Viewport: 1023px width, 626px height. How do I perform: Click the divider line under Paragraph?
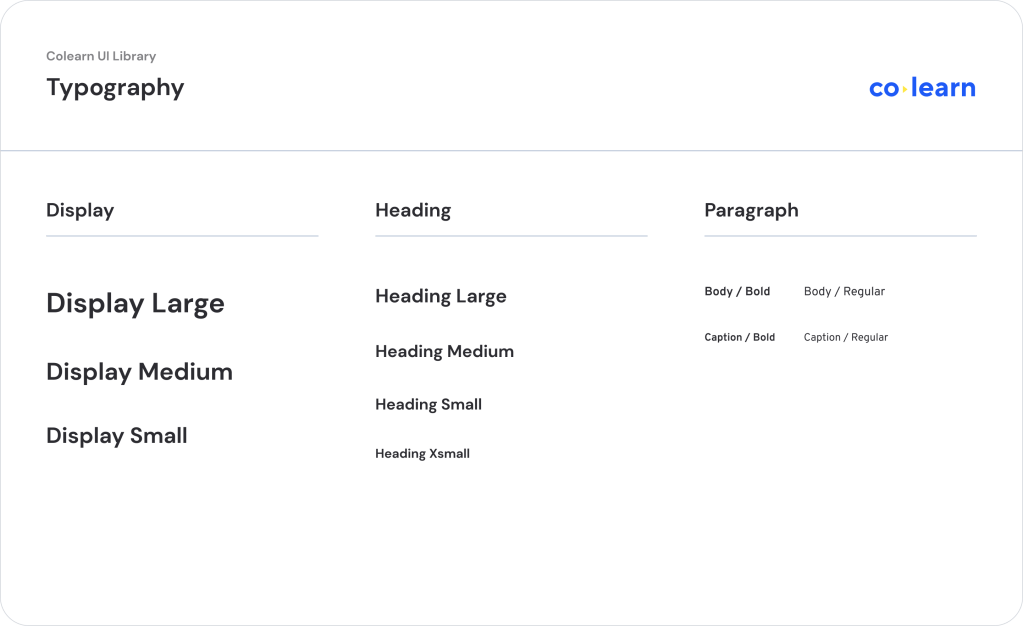click(840, 236)
